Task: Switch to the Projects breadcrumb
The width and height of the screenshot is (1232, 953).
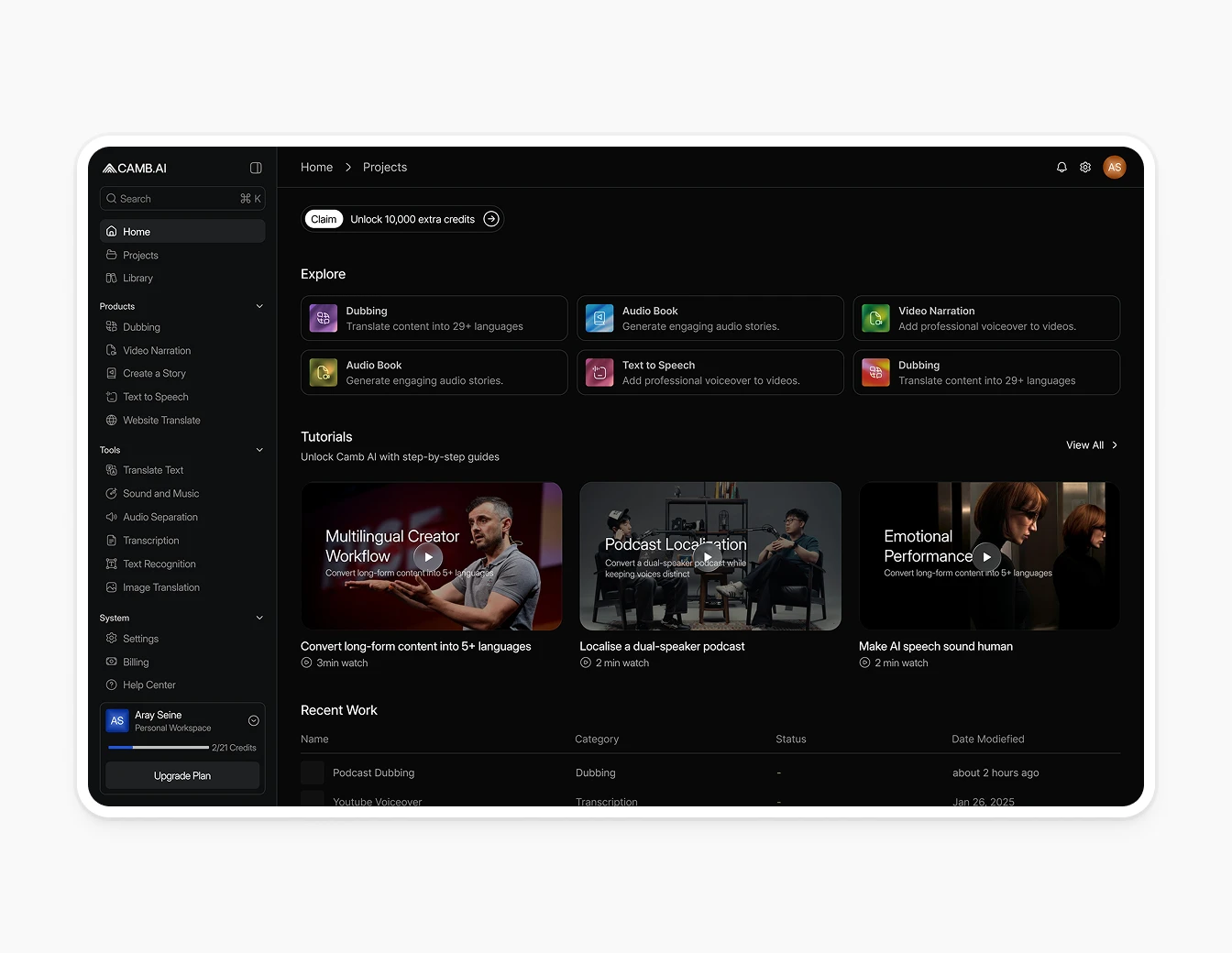Action: [384, 167]
